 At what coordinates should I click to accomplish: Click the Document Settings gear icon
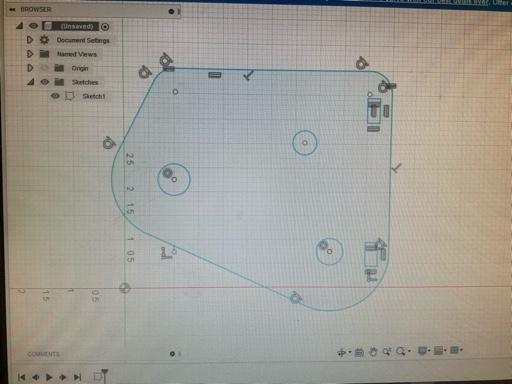point(44,40)
